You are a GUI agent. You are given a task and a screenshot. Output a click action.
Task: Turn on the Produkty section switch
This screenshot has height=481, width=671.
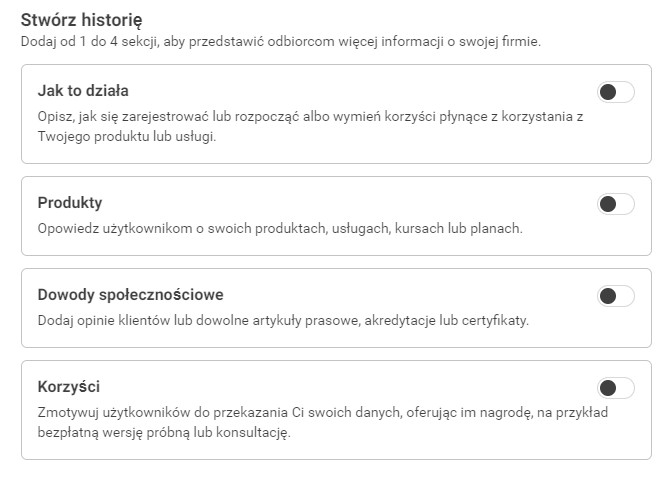coord(615,205)
